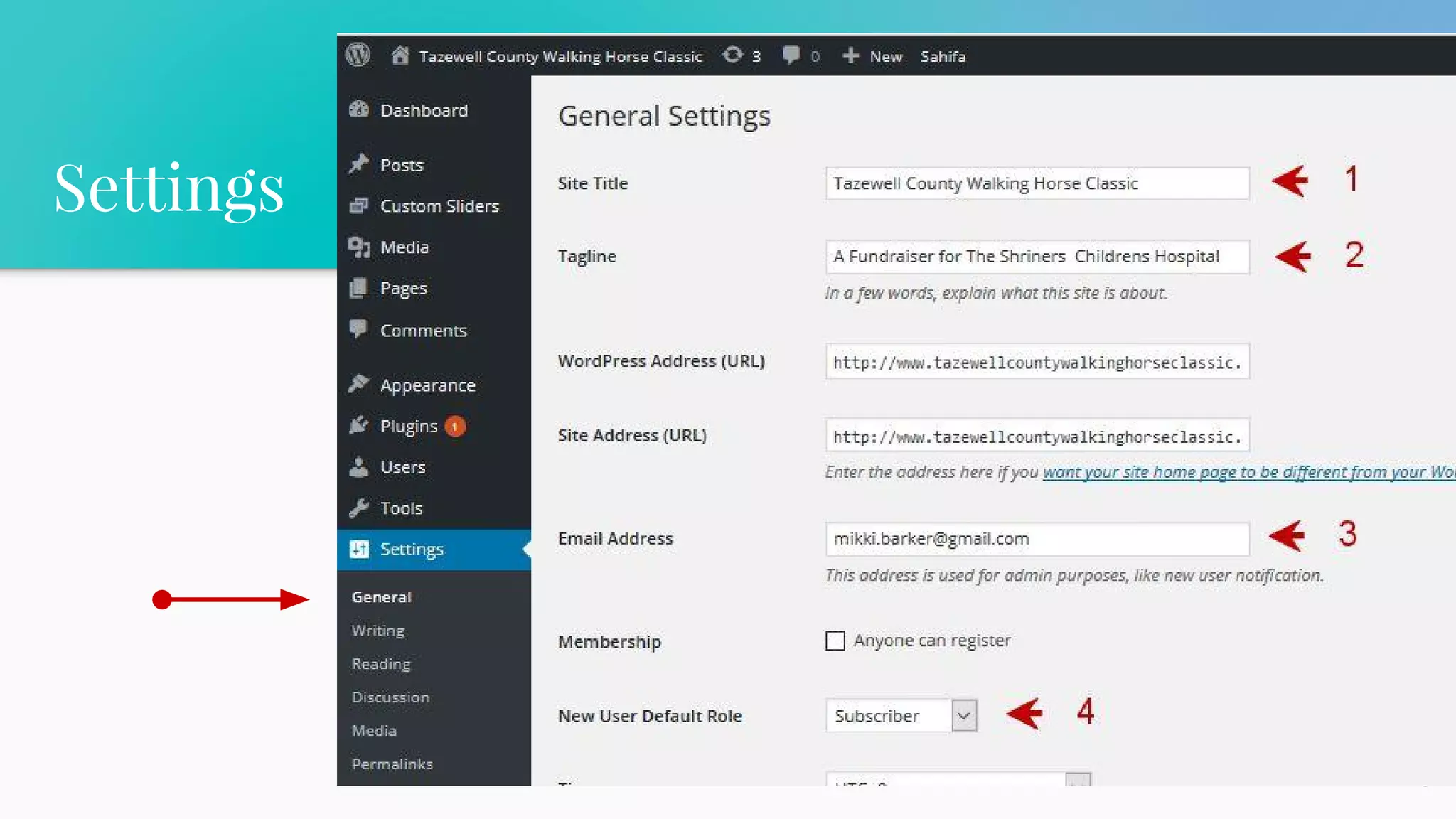Click the Tazewell County Walking Horse Classic link
1456x819 pixels.
point(560,56)
